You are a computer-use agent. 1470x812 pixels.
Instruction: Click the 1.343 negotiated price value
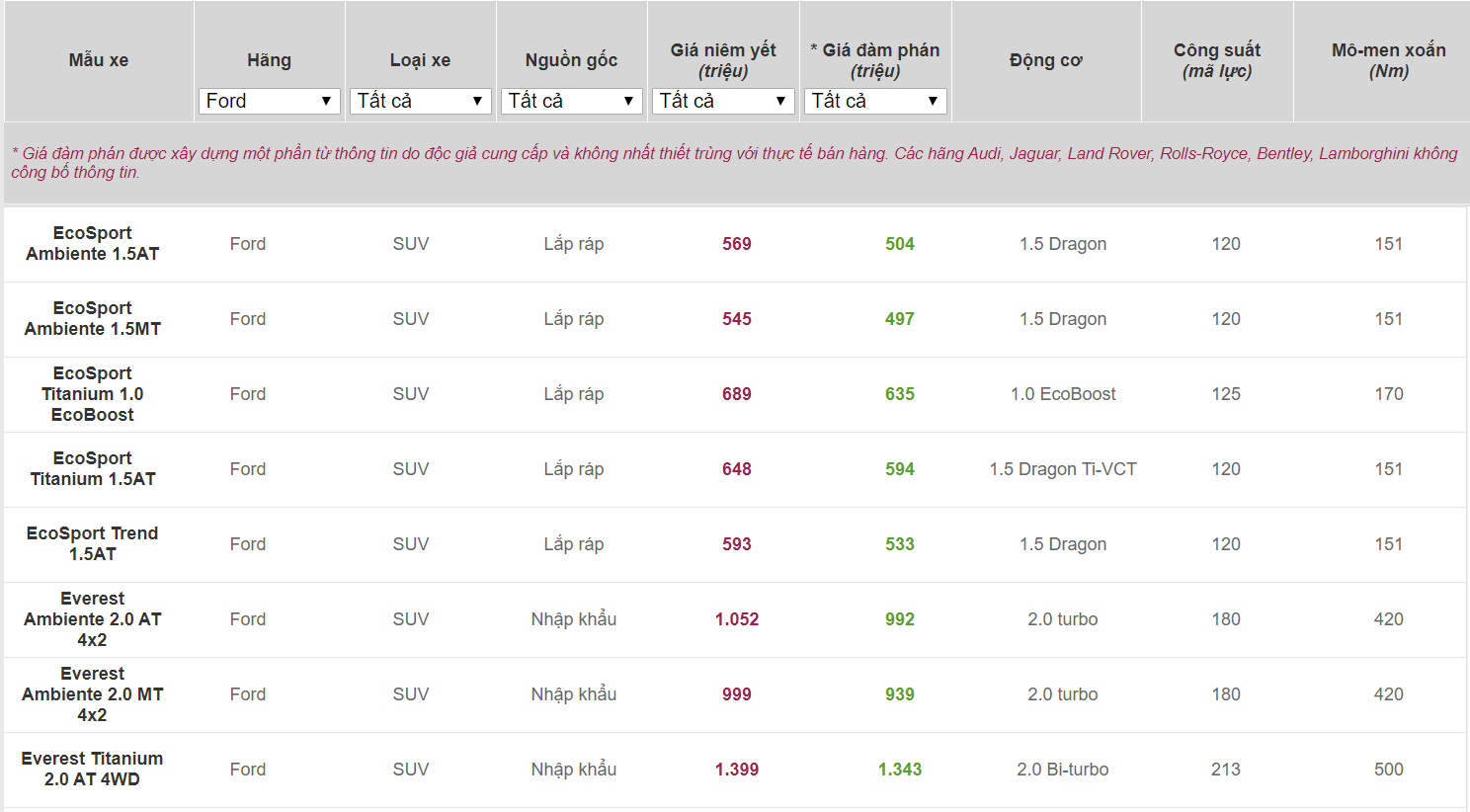click(900, 770)
